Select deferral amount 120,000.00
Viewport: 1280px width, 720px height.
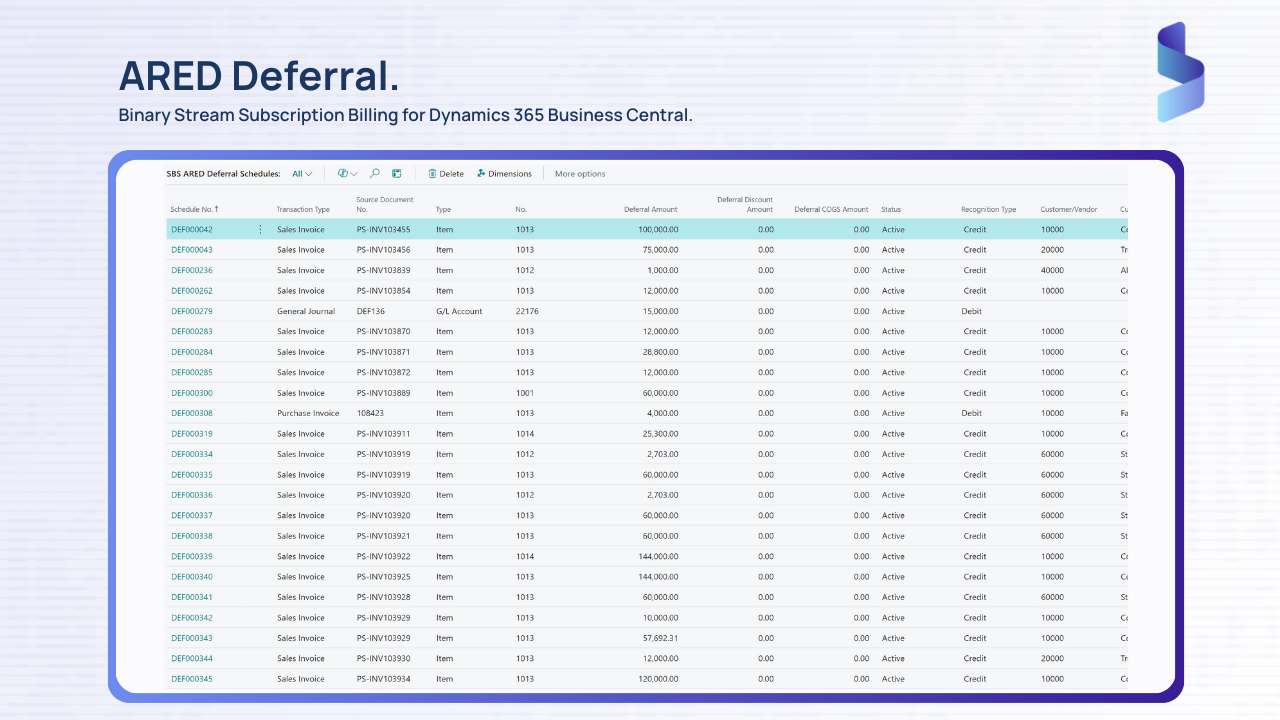coord(658,679)
